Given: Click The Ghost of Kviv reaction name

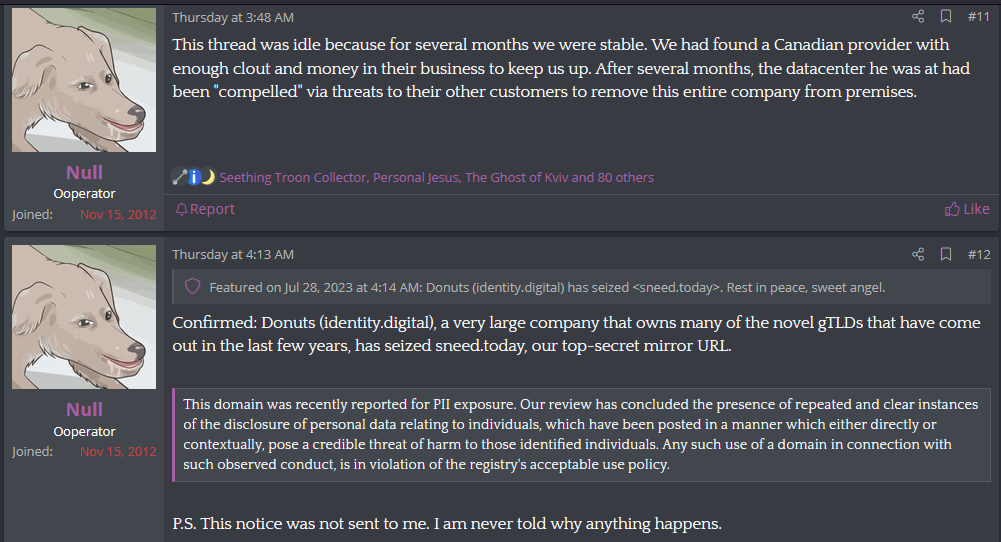Looking at the screenshot, I should coord(517,177).
